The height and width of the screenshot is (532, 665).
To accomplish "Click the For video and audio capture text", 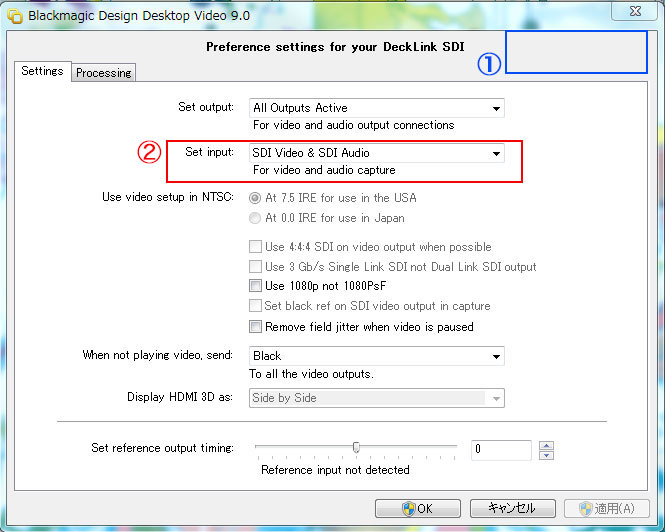I will (x=324, y=170).
